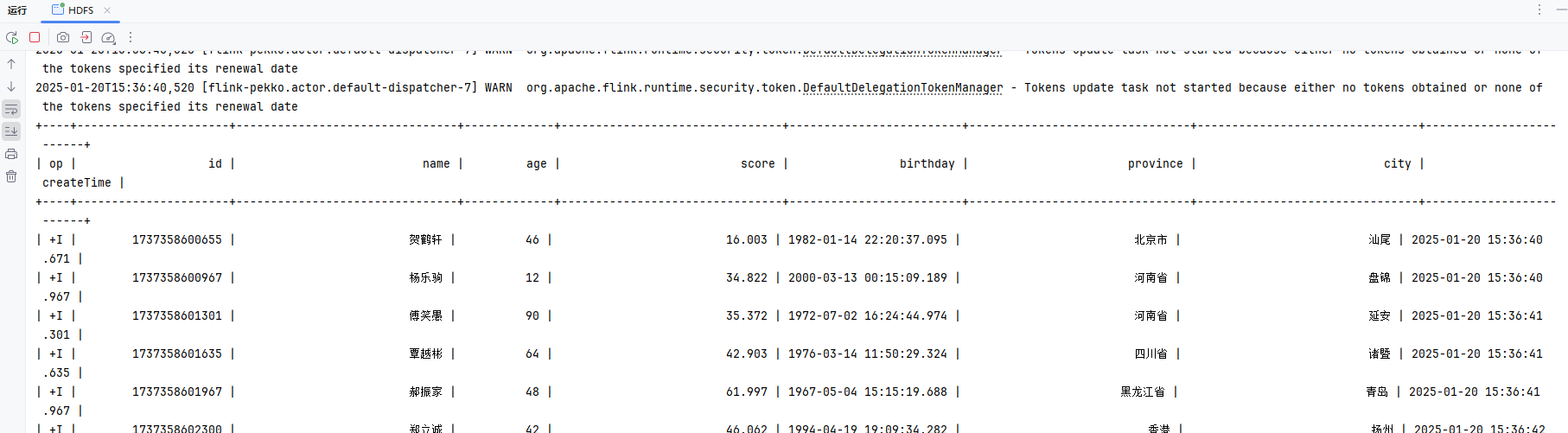Select the HDFS run tab
The image size is (1568, 433).
point(80,10)
